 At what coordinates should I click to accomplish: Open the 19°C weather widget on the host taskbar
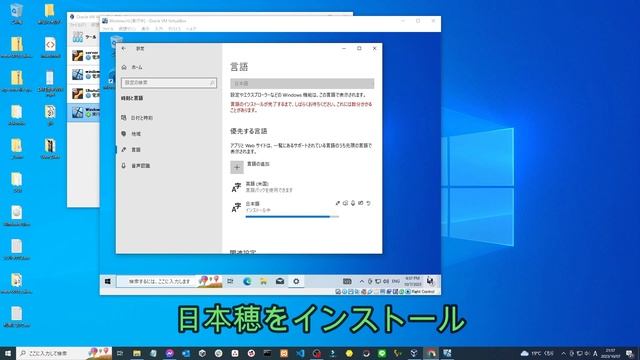537,353
